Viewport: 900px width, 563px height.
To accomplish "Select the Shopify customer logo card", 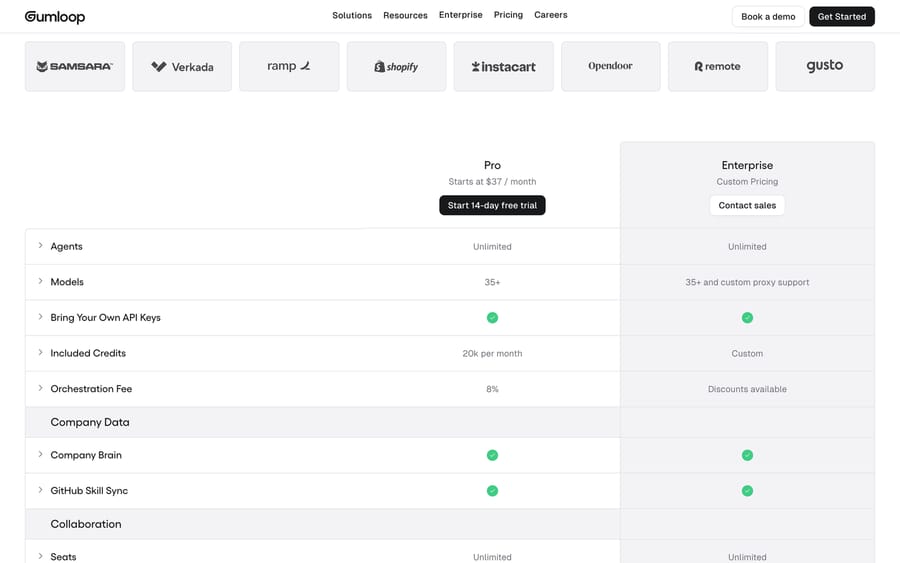I will pyautogui.click(x=396, y=67).
